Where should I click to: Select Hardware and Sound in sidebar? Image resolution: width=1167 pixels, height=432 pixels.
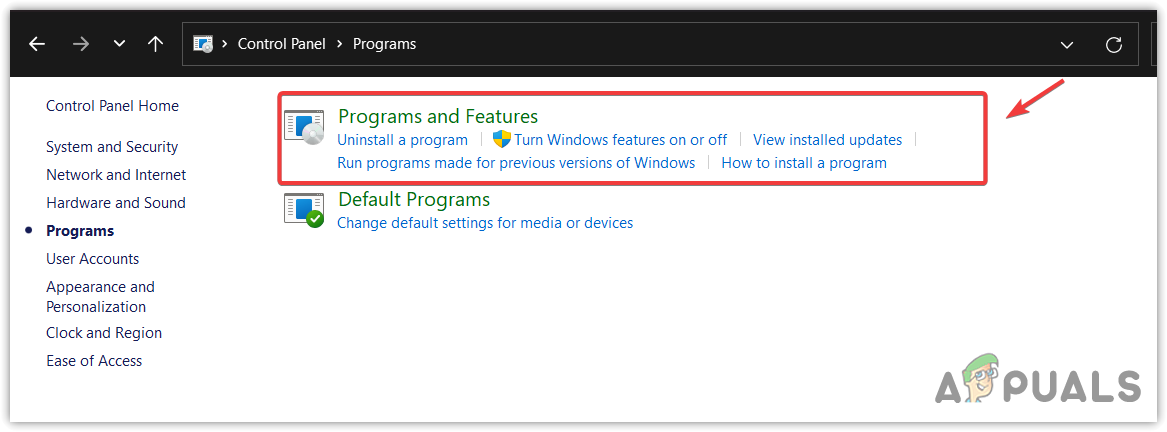[x=116, y=203]
